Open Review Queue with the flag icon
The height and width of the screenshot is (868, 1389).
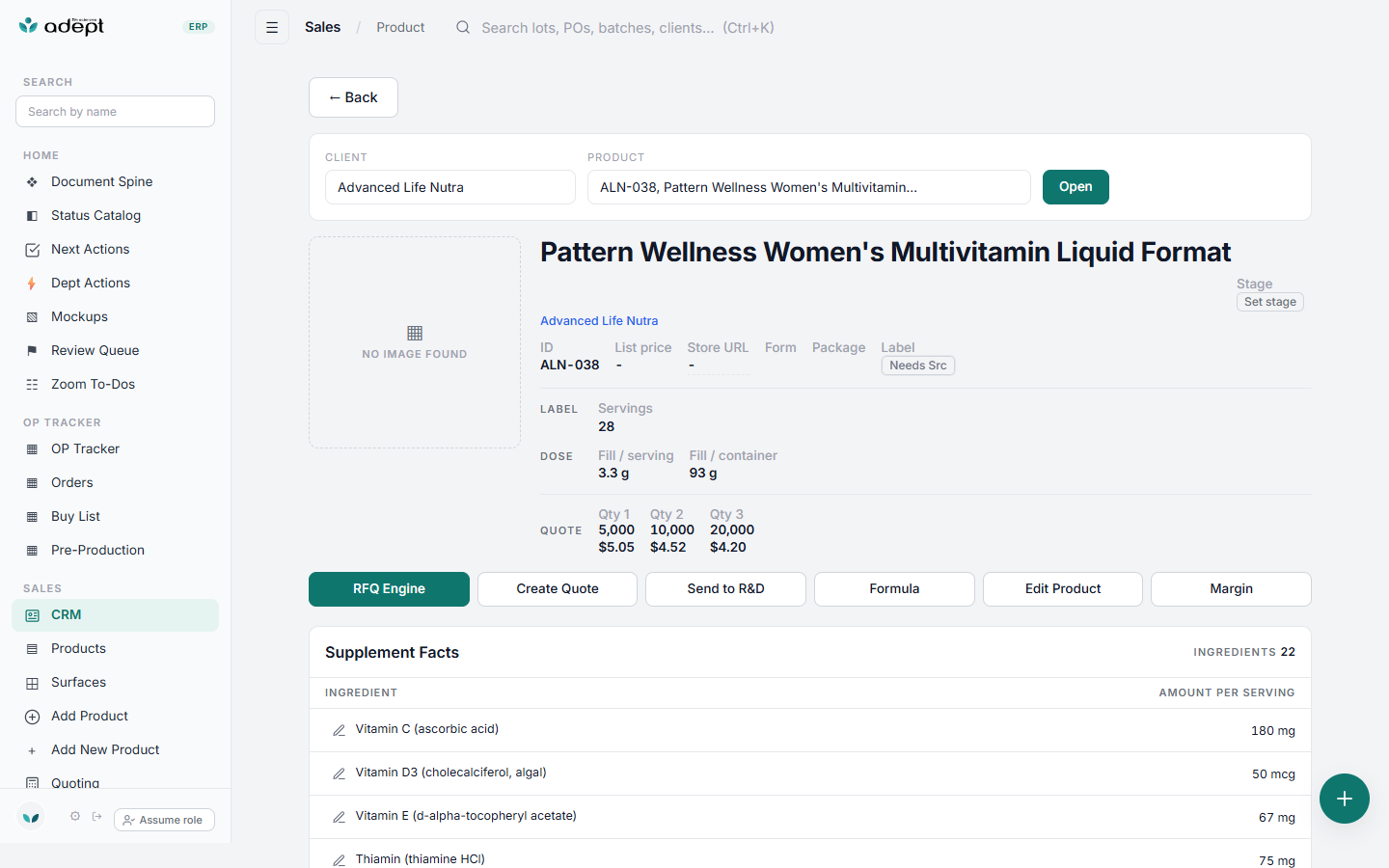[115, 350]
